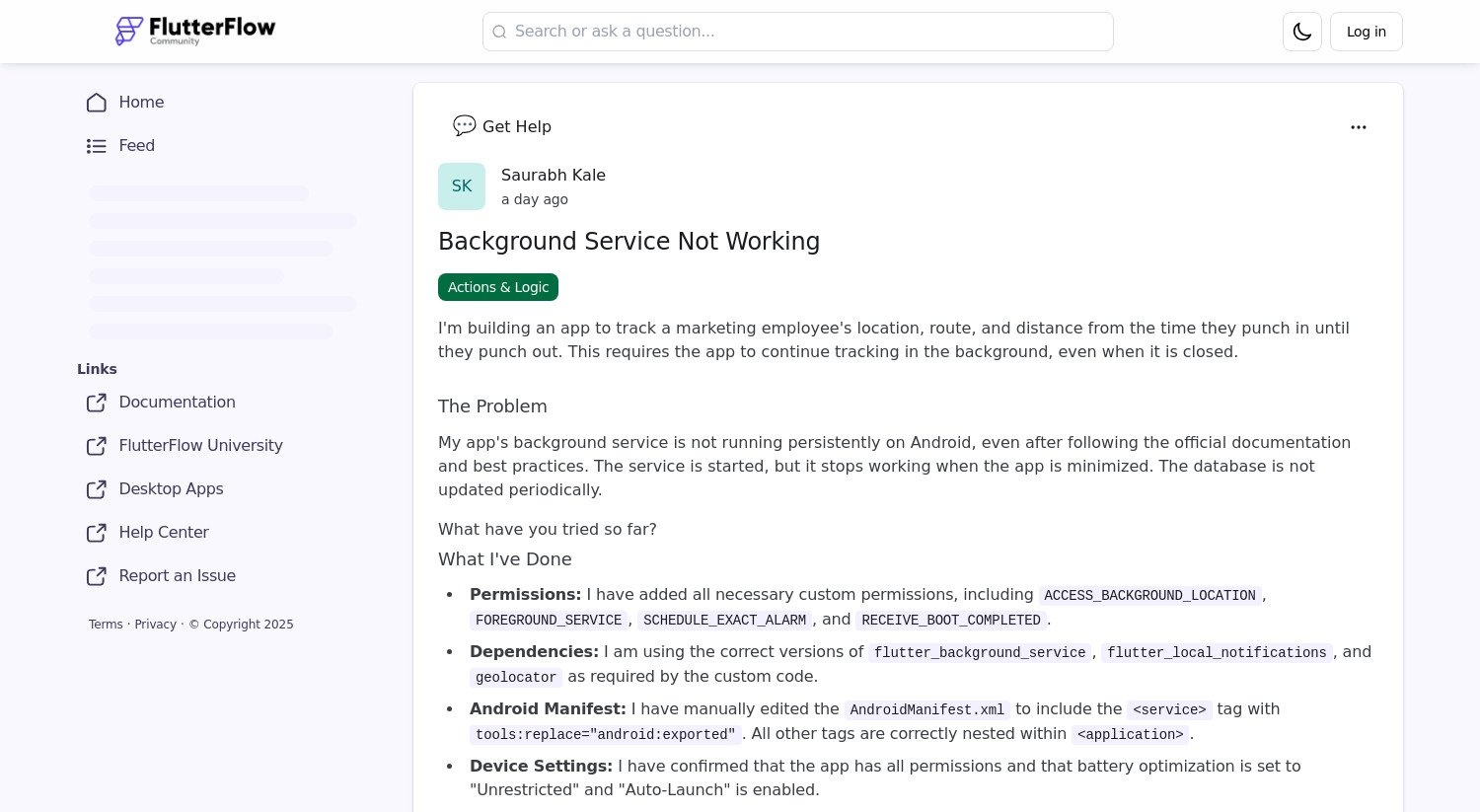Click the search question input field

[x=798, y=32]
